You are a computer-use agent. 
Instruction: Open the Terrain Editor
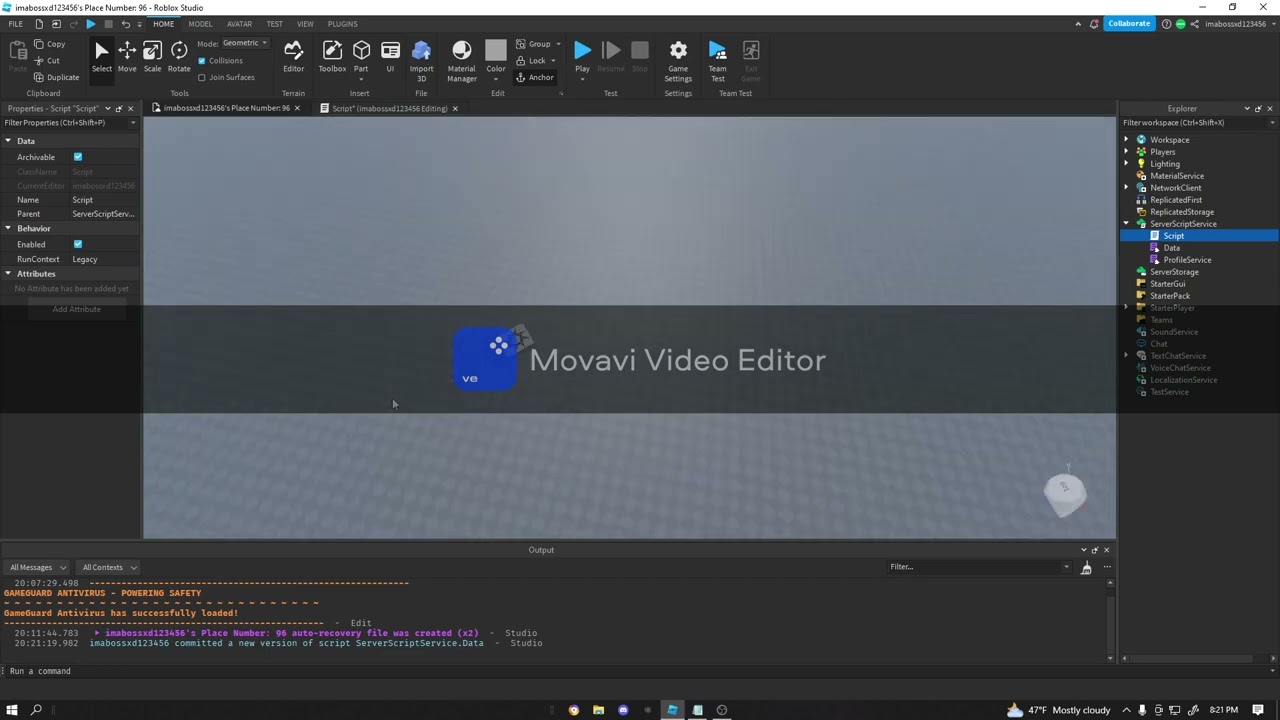coord(293,56)
